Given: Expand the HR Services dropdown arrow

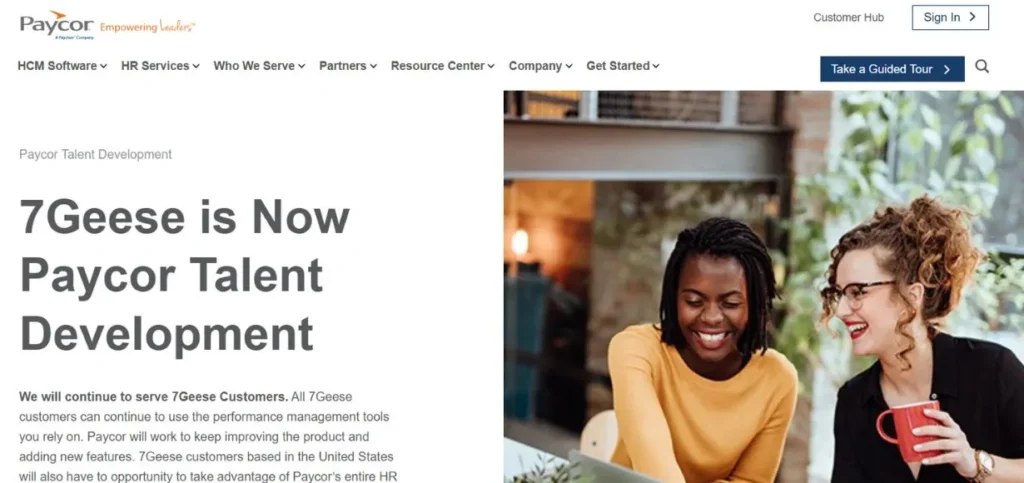Looking at the screenshot, I should tap(196, 67).
